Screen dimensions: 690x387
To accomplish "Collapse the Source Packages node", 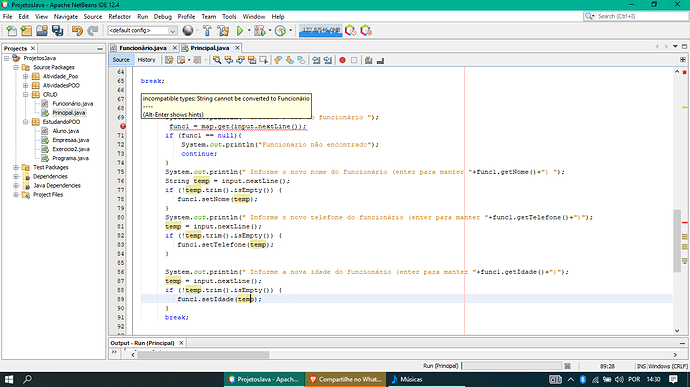I will click(16, 67).
